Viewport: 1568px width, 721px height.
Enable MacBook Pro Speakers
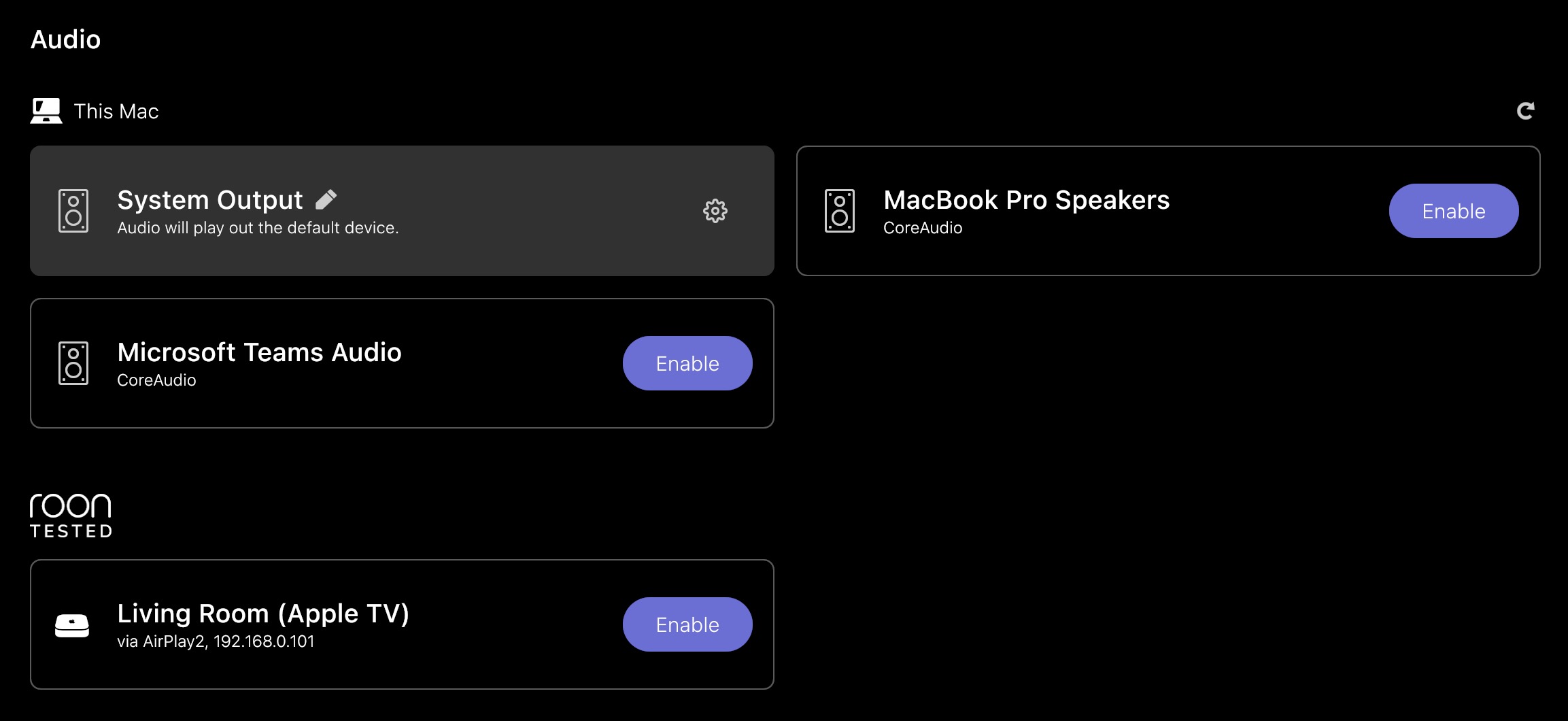(1453, 211)
